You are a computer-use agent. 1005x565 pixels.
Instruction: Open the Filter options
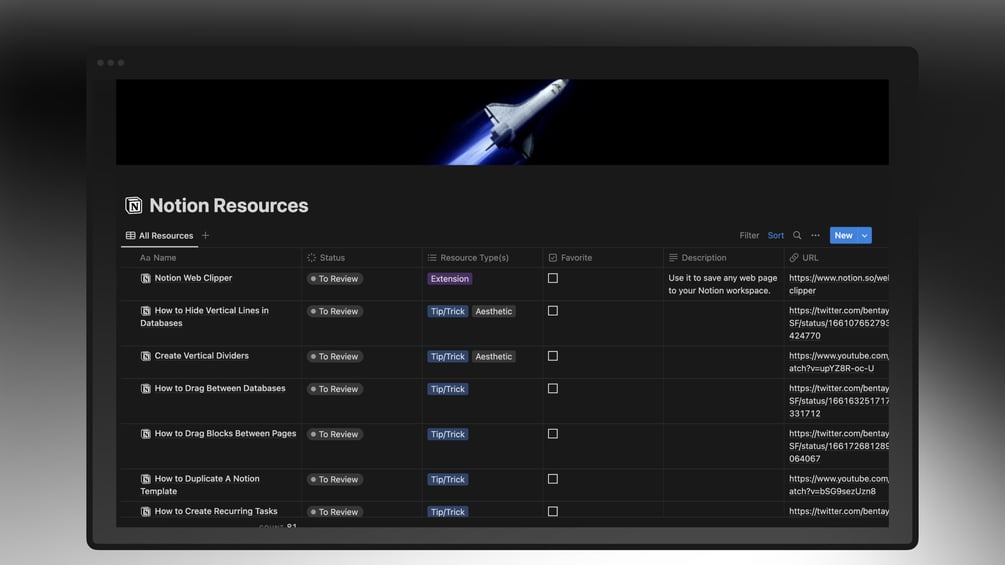749,236
